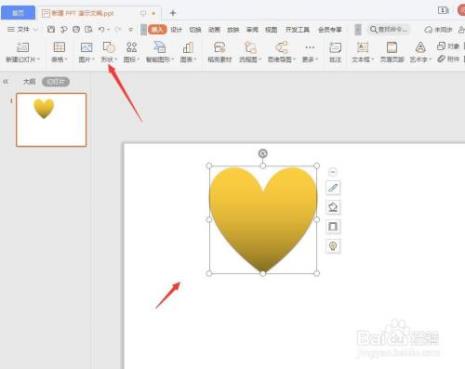Open the 图标 icons dropdown

pyautogui.click(x=131, y=52)
